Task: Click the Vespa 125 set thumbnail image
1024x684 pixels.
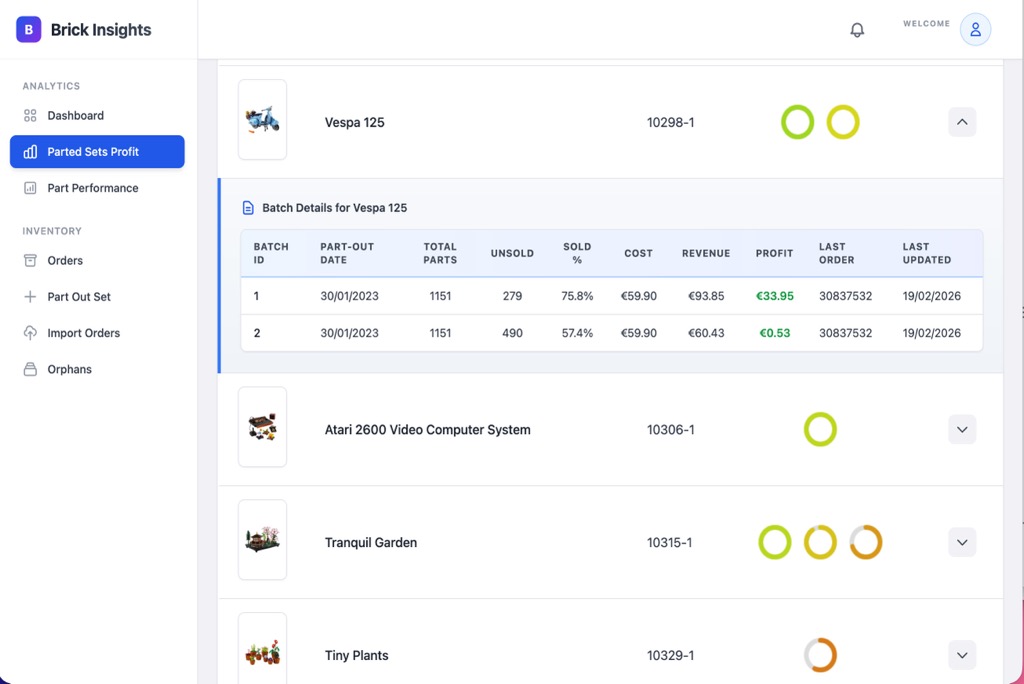Action: click(x=262, y=120)
